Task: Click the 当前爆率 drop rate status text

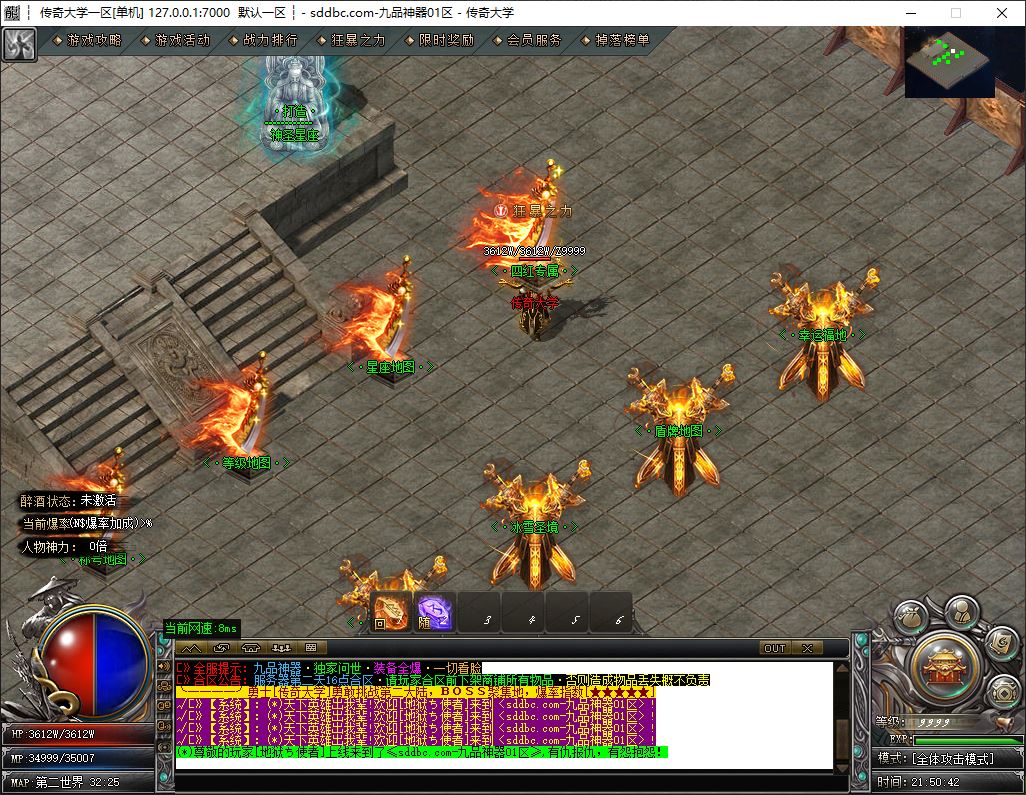Action: pos(87,523)
